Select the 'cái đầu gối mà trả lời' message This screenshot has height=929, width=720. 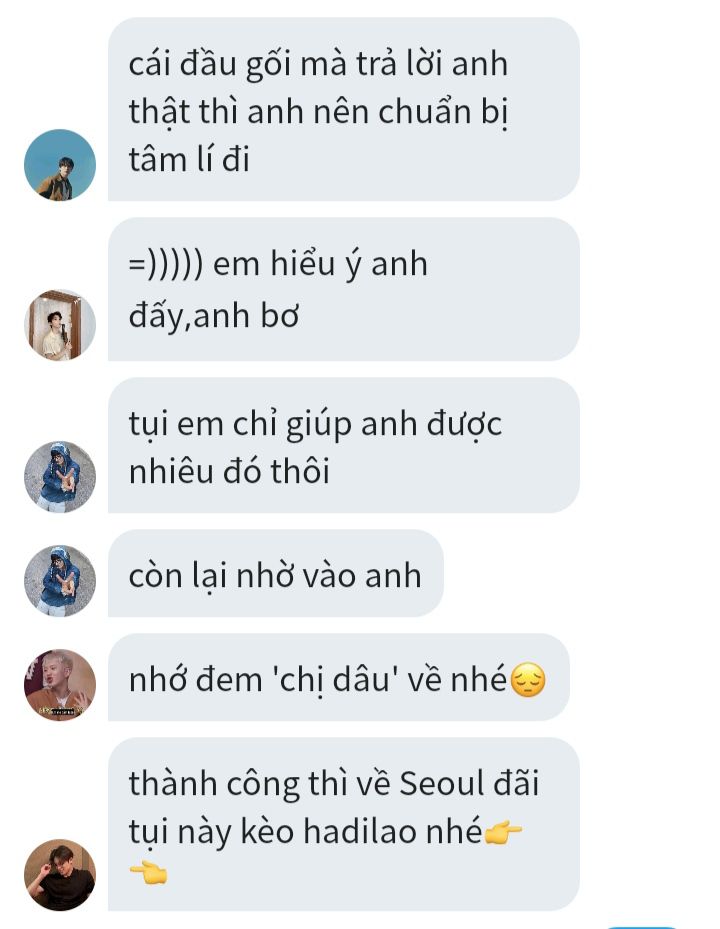[344, 109]
